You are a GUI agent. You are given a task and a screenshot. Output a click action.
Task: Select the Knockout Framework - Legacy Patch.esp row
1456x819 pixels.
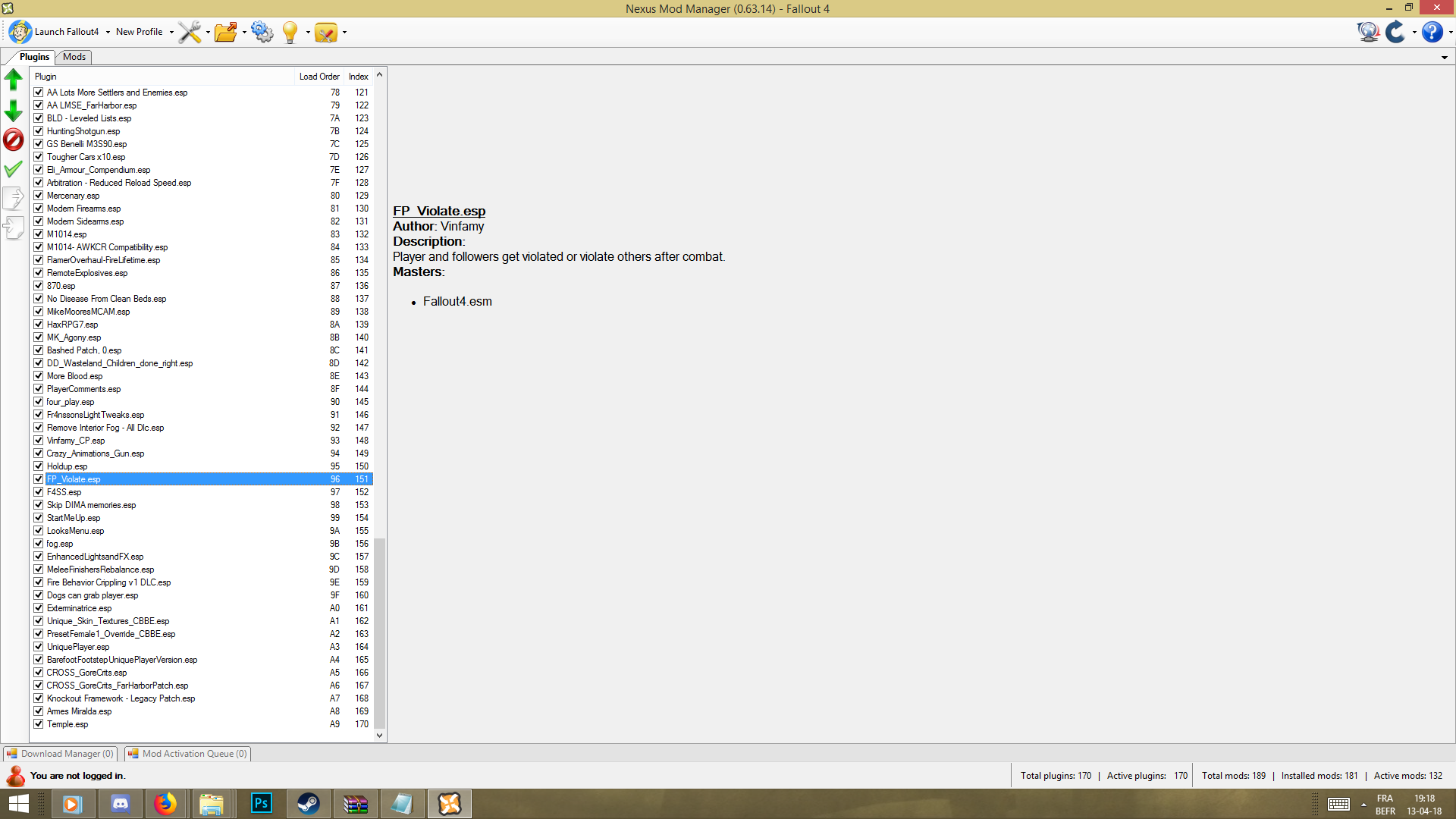[202, 698]
